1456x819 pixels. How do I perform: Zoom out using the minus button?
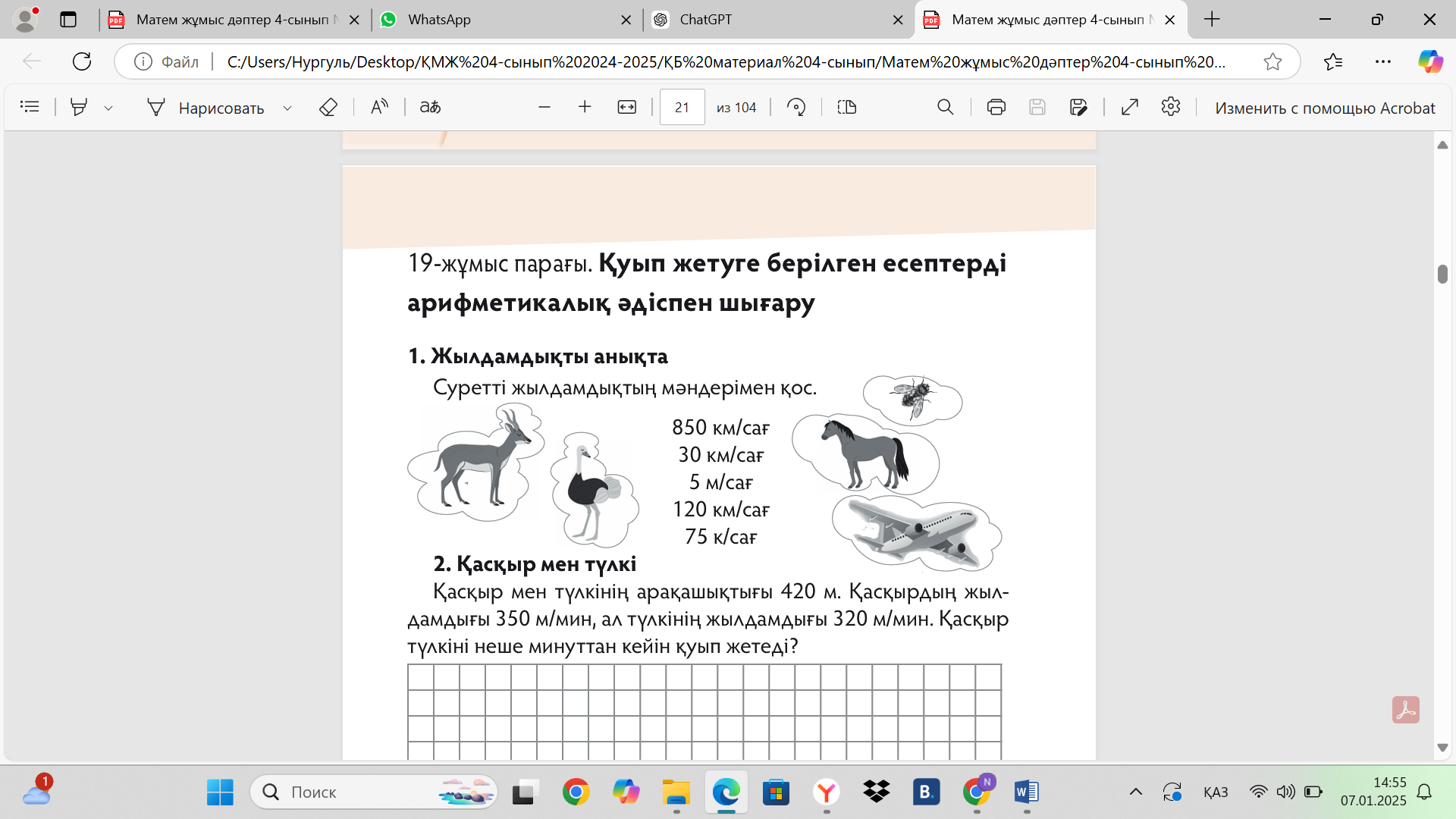(x=544, y=107)
